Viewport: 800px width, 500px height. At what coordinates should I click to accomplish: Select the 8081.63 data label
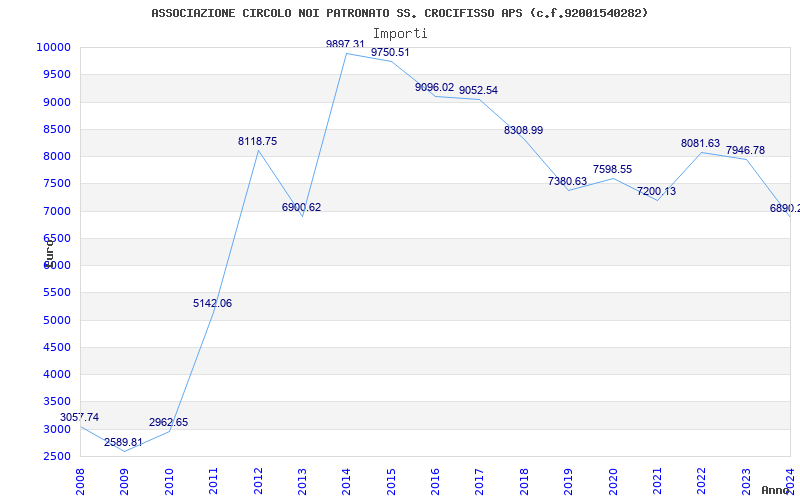(x=701, y=143)
